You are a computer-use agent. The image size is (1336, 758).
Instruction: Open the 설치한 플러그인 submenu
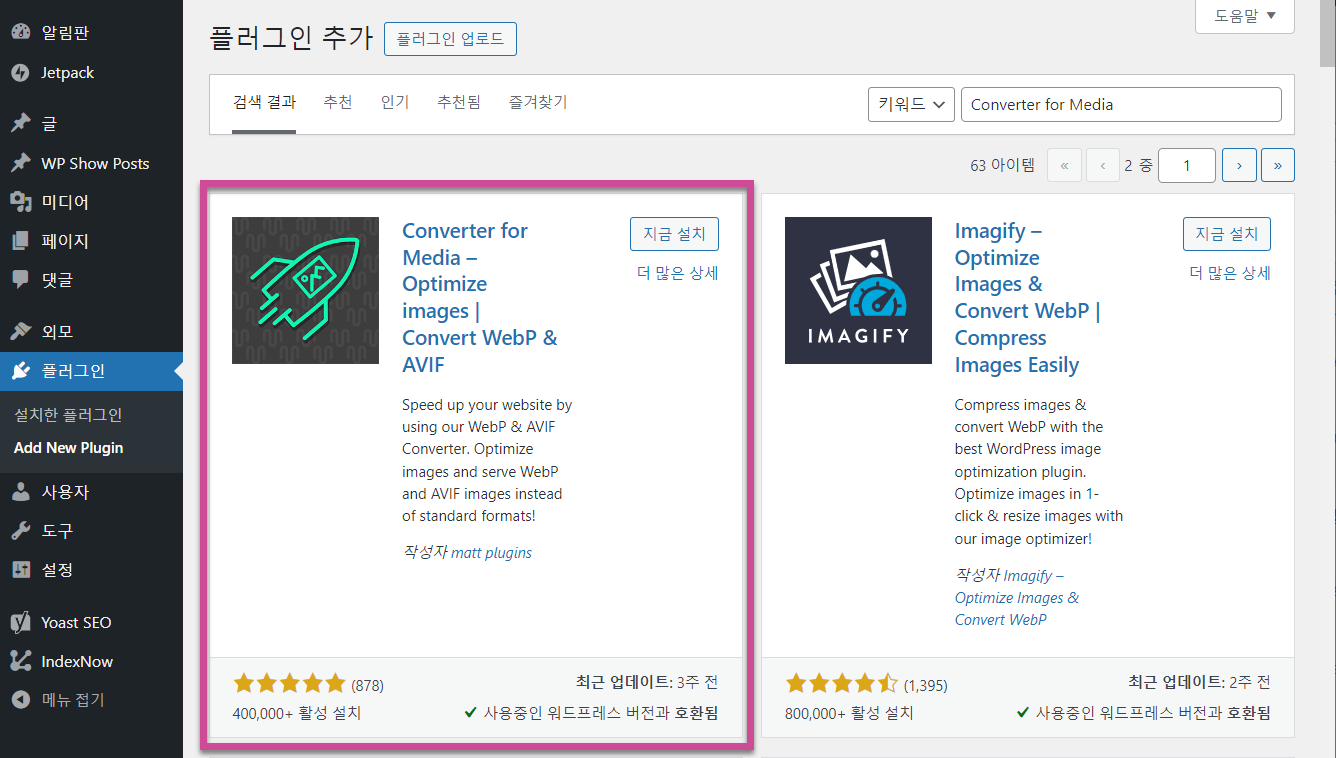coord(68,415)
